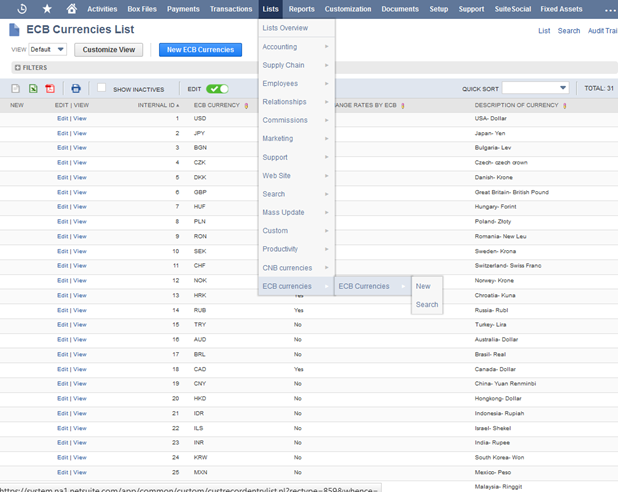
Task: Export list with the CSV export icon
Action: point(15,89)
